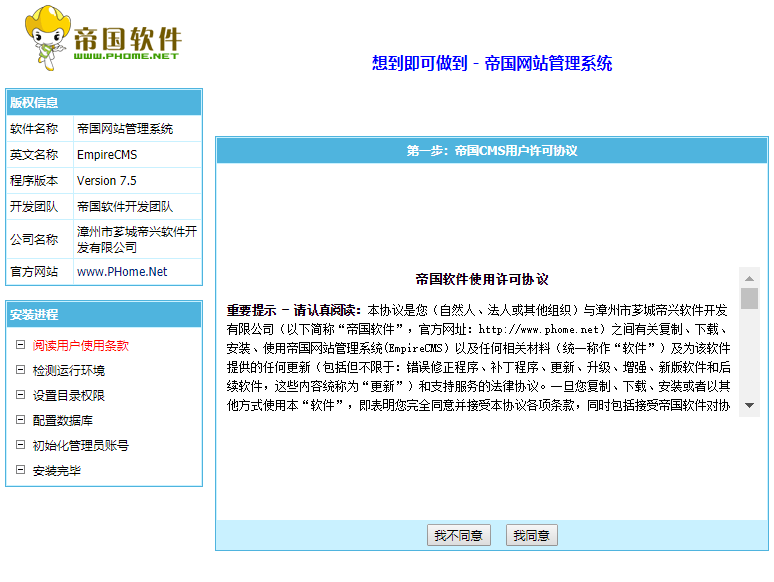Click the license agreement scrollbar thumb

pos(749,298)
